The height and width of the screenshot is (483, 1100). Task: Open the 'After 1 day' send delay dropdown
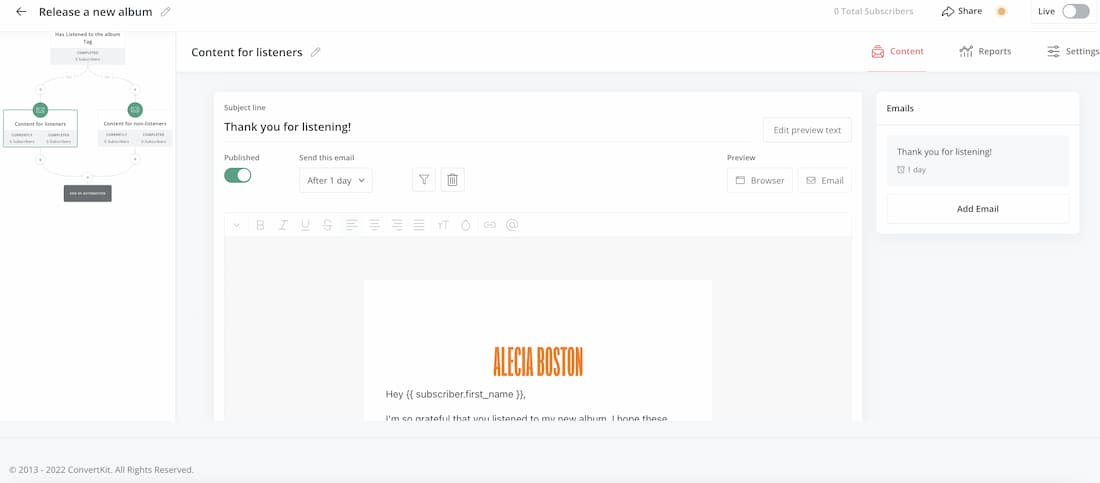pyautogui.click(x=336, y=180)
